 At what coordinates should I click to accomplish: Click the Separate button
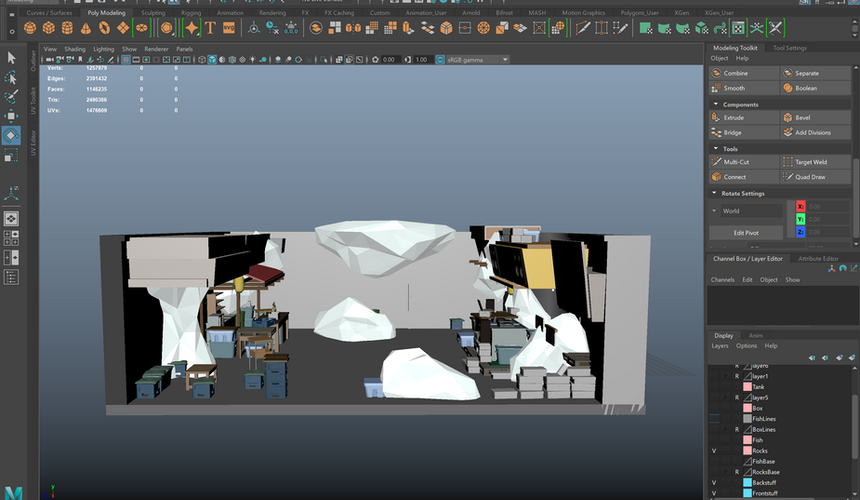point(816,73)
